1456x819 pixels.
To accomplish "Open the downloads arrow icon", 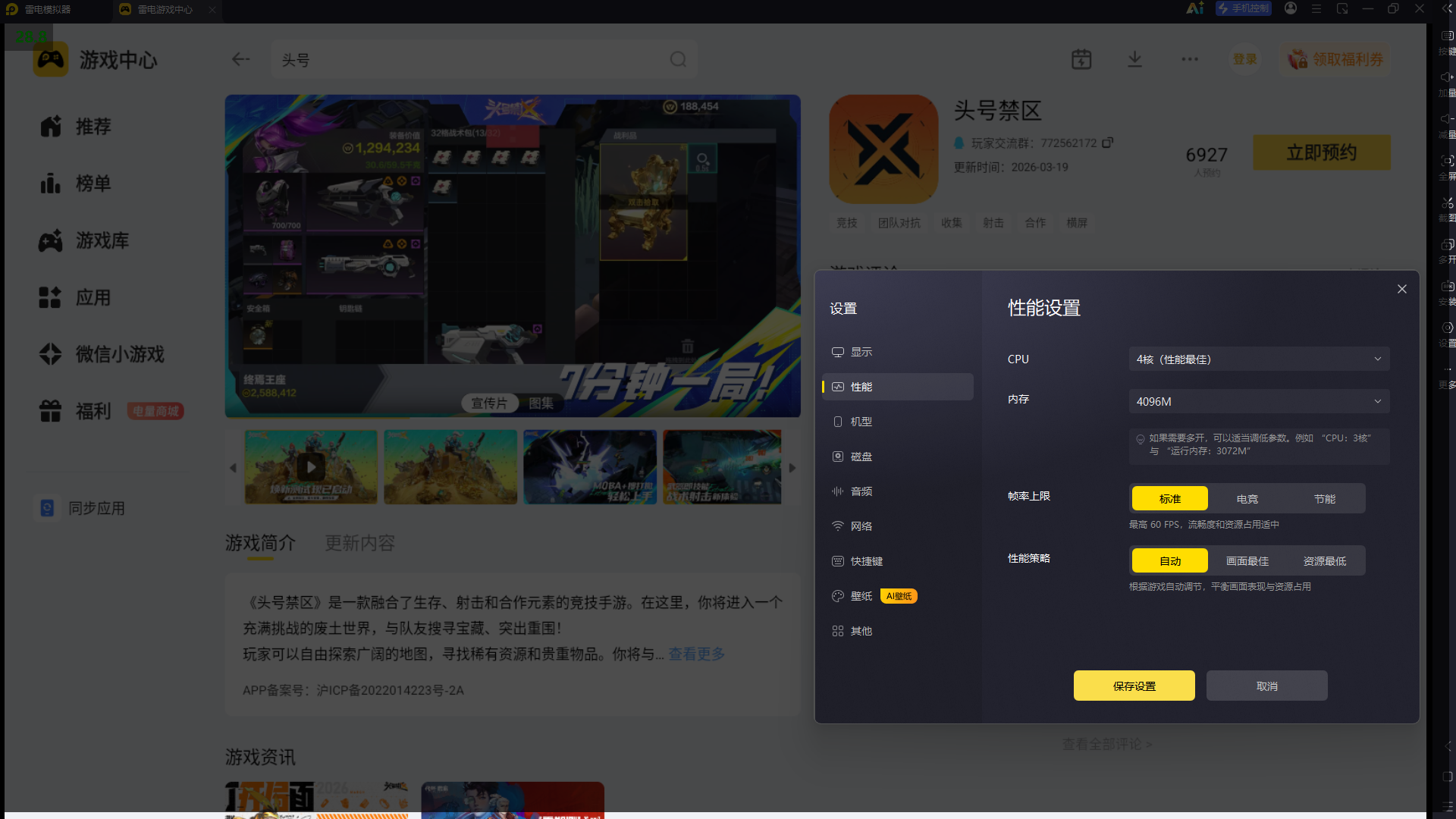I will (x=1134, y=59).
